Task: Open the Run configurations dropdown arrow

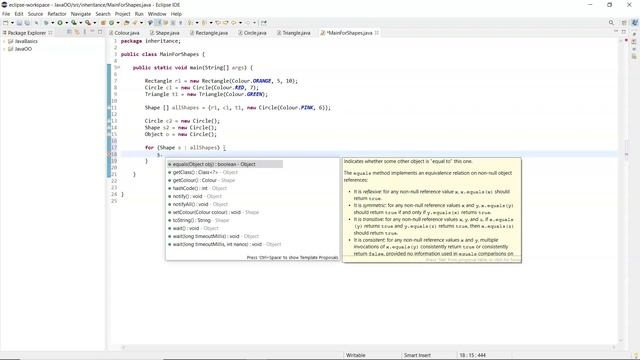Action: [67, 23]
